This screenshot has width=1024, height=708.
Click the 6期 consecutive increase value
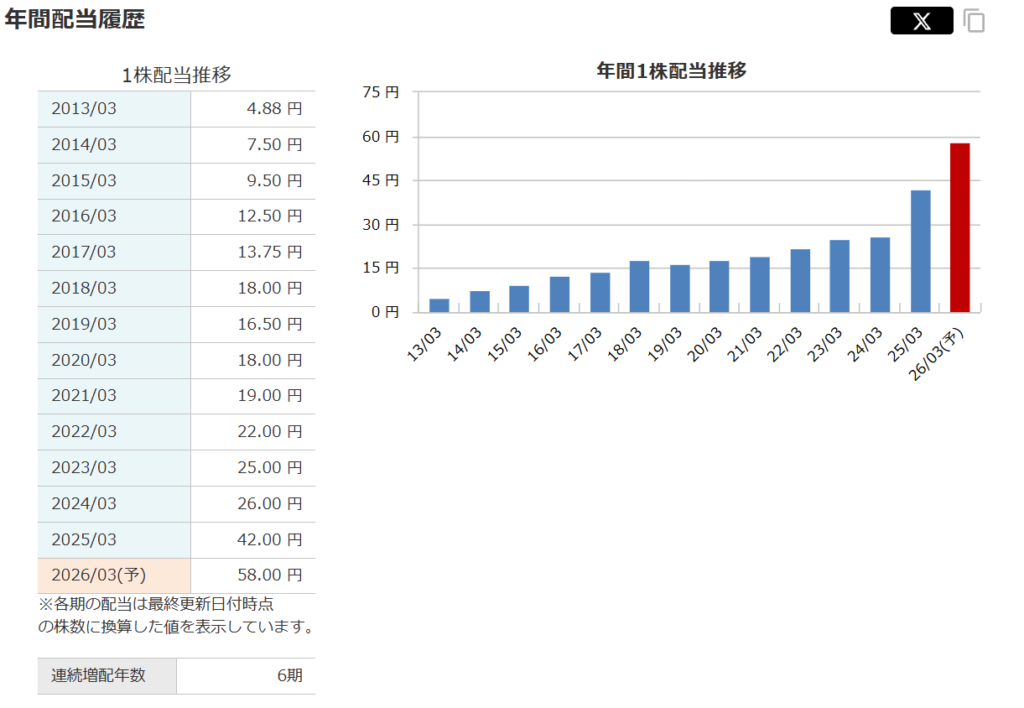click(289, 676)
